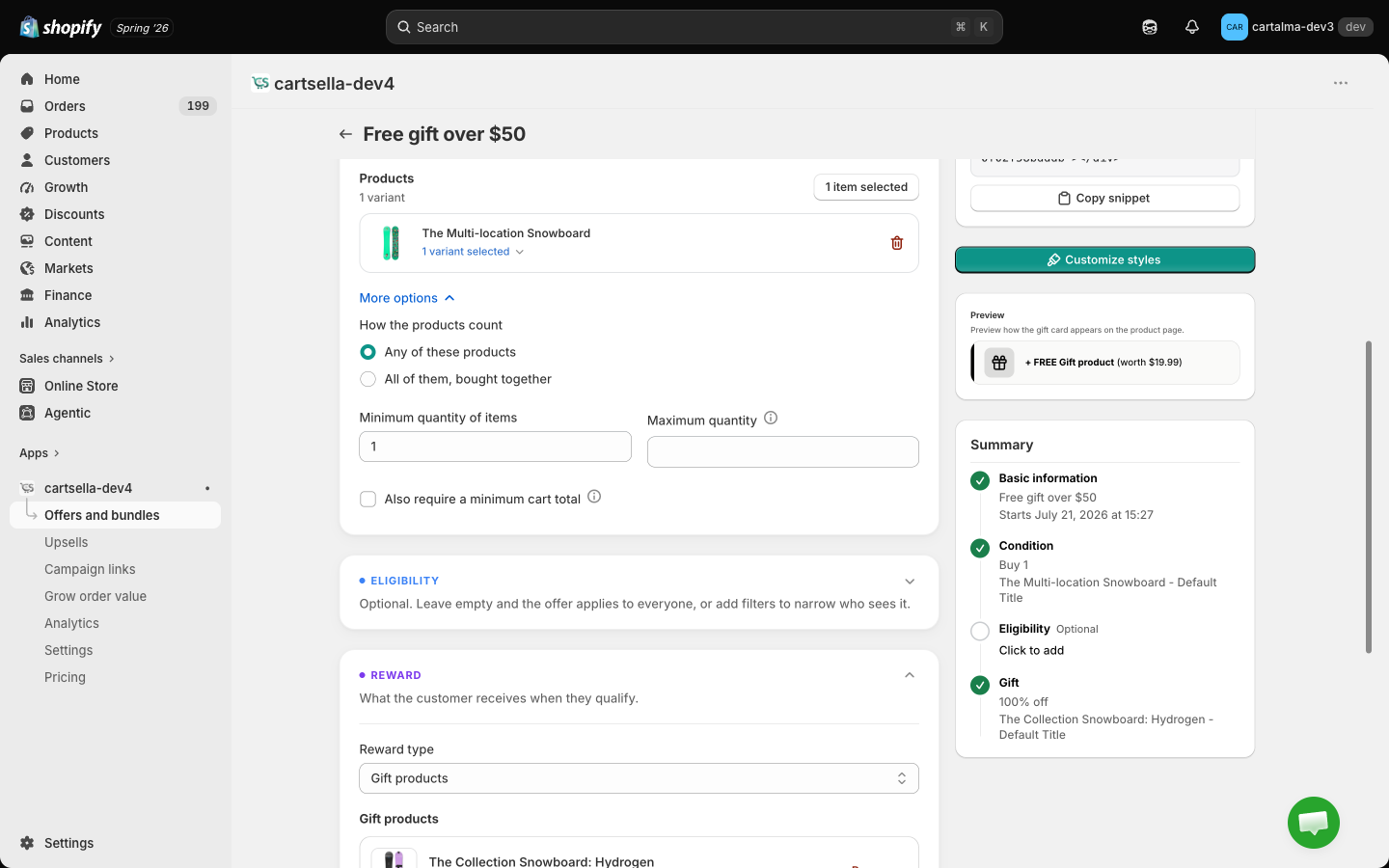Click the Online Store icon
1389x868 pixels.
(27, 386)
